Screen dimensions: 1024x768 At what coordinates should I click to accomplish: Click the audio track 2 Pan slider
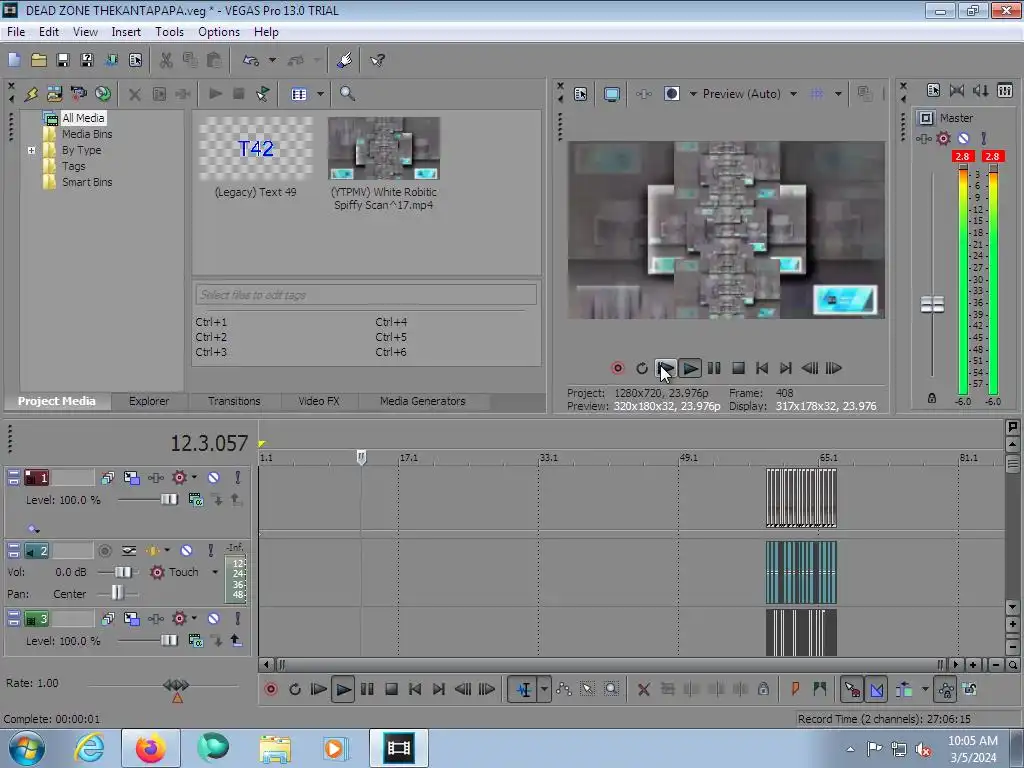[x=117, y=593]
